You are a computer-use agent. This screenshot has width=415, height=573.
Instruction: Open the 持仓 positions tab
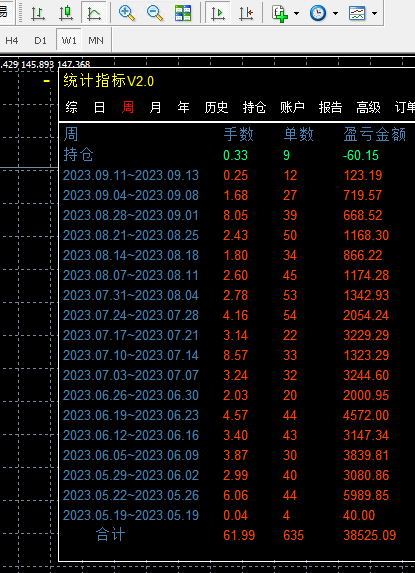coord(254,107)
